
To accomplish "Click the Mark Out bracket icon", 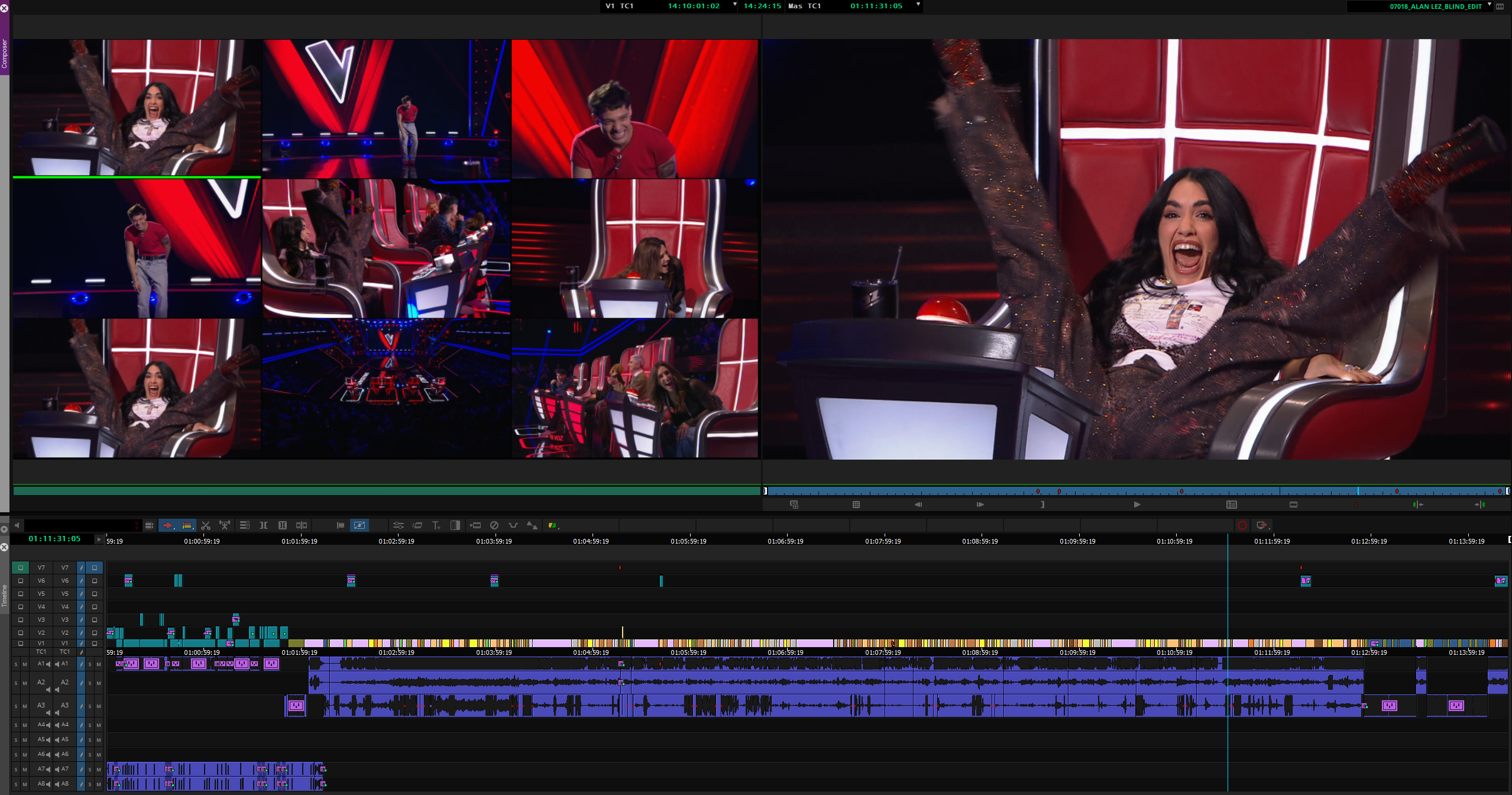I will 1042,505.
